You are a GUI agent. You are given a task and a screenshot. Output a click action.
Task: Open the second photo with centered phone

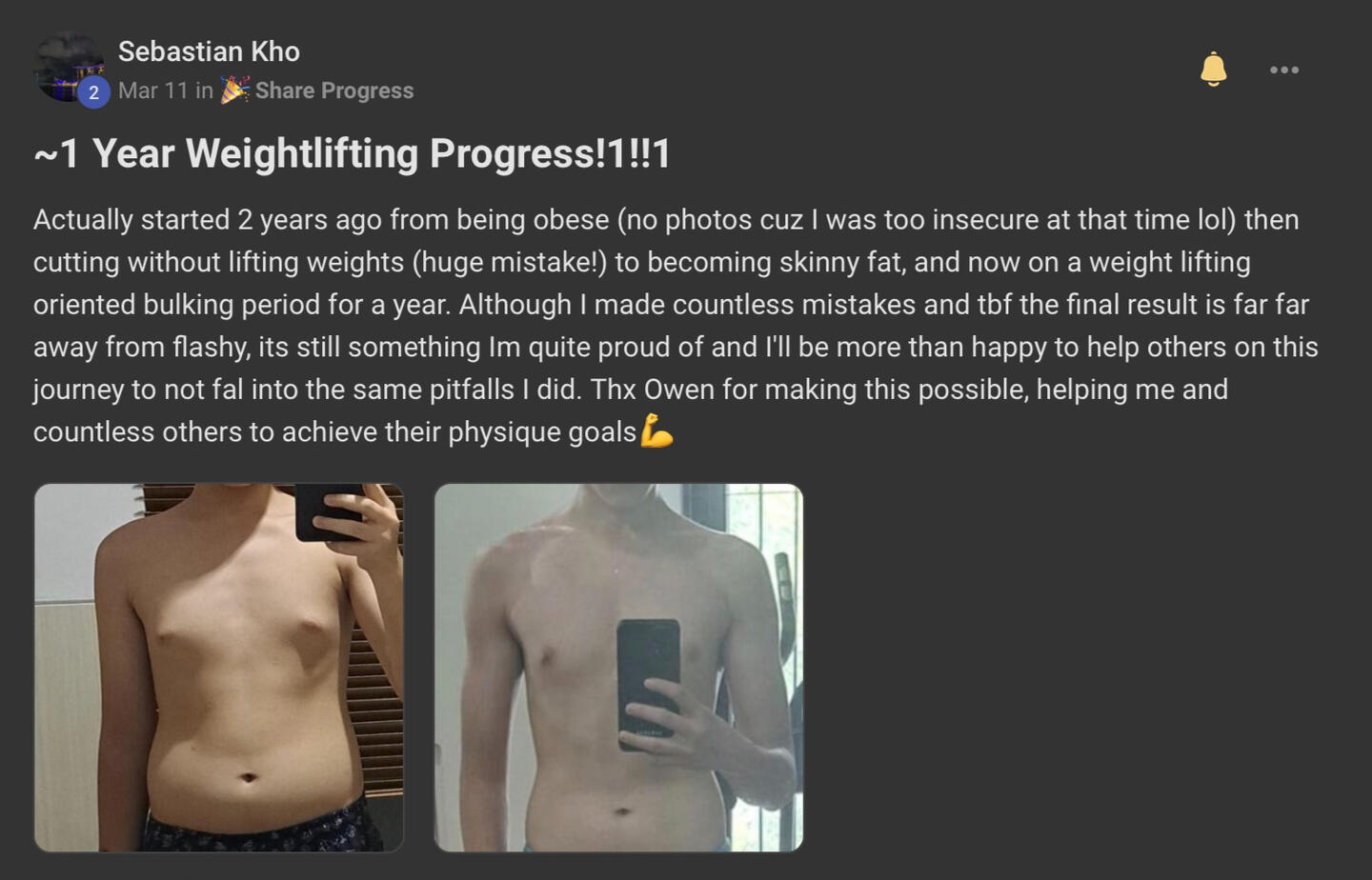pyautogui.click(x=618, y=668)
